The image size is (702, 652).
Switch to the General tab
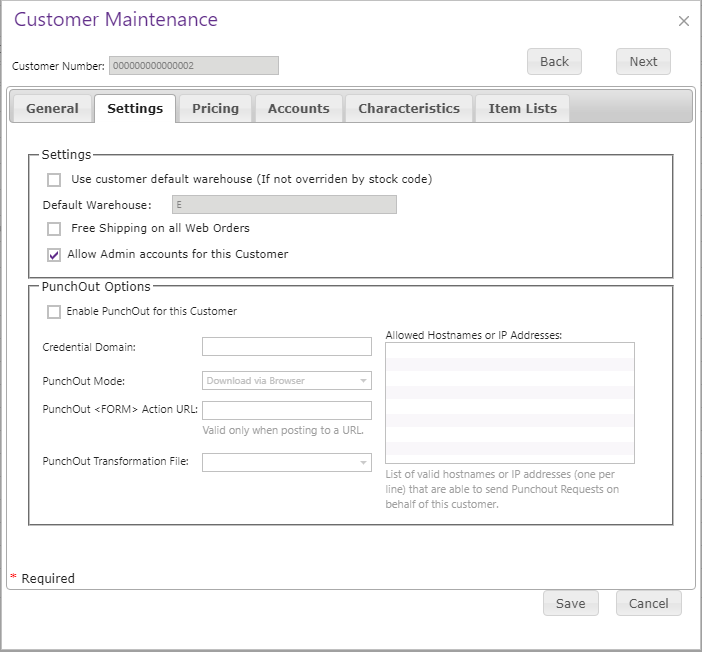click(x=52, y=109)
